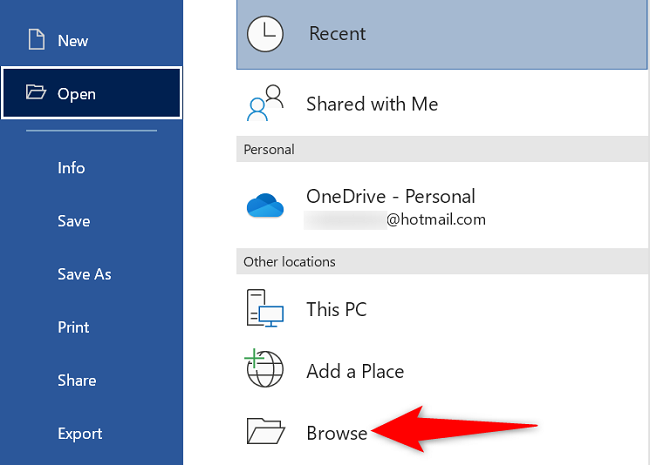
Task: Open the Print page
Action: (x=74, y=327)
